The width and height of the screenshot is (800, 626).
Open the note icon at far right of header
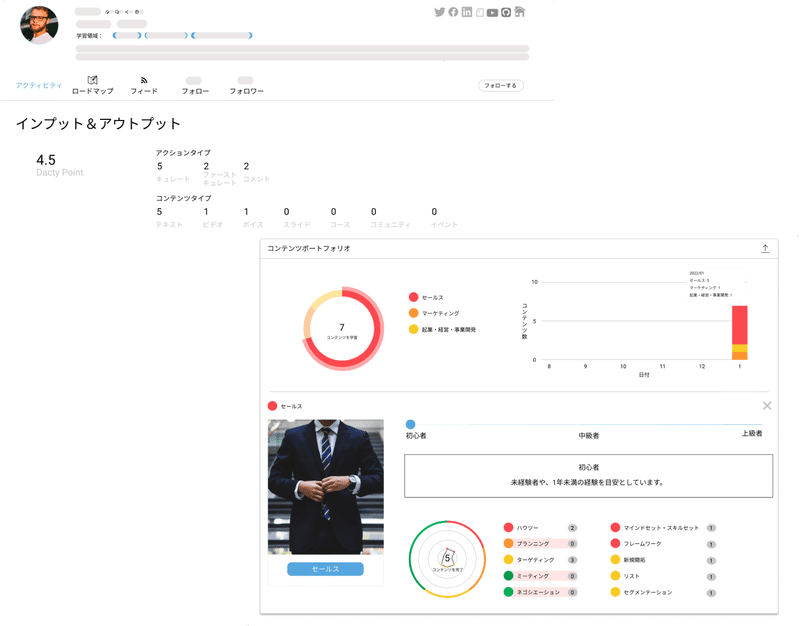coord(520,13)
